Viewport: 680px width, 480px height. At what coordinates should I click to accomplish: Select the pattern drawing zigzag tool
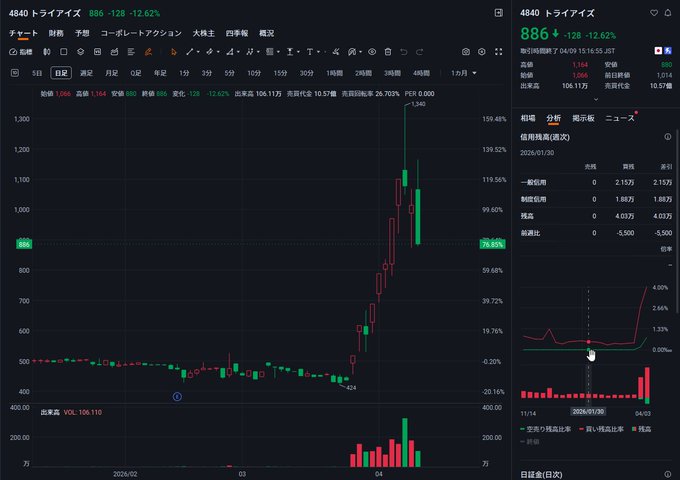coord(249,52)
